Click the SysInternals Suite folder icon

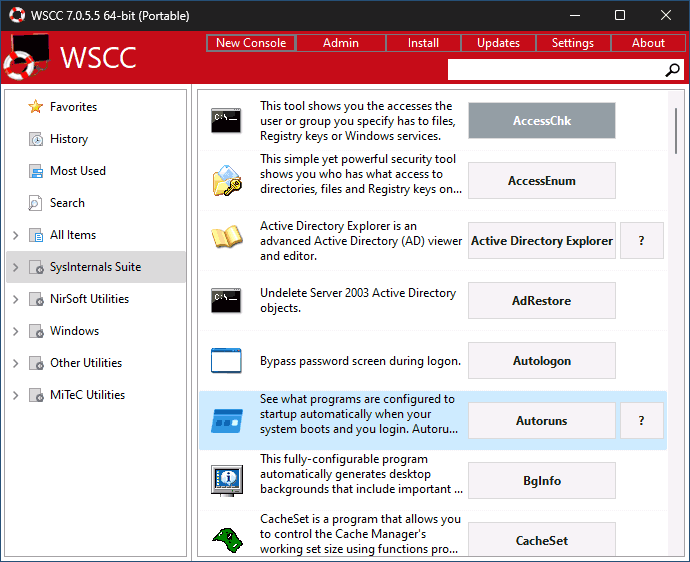[36, 267]
